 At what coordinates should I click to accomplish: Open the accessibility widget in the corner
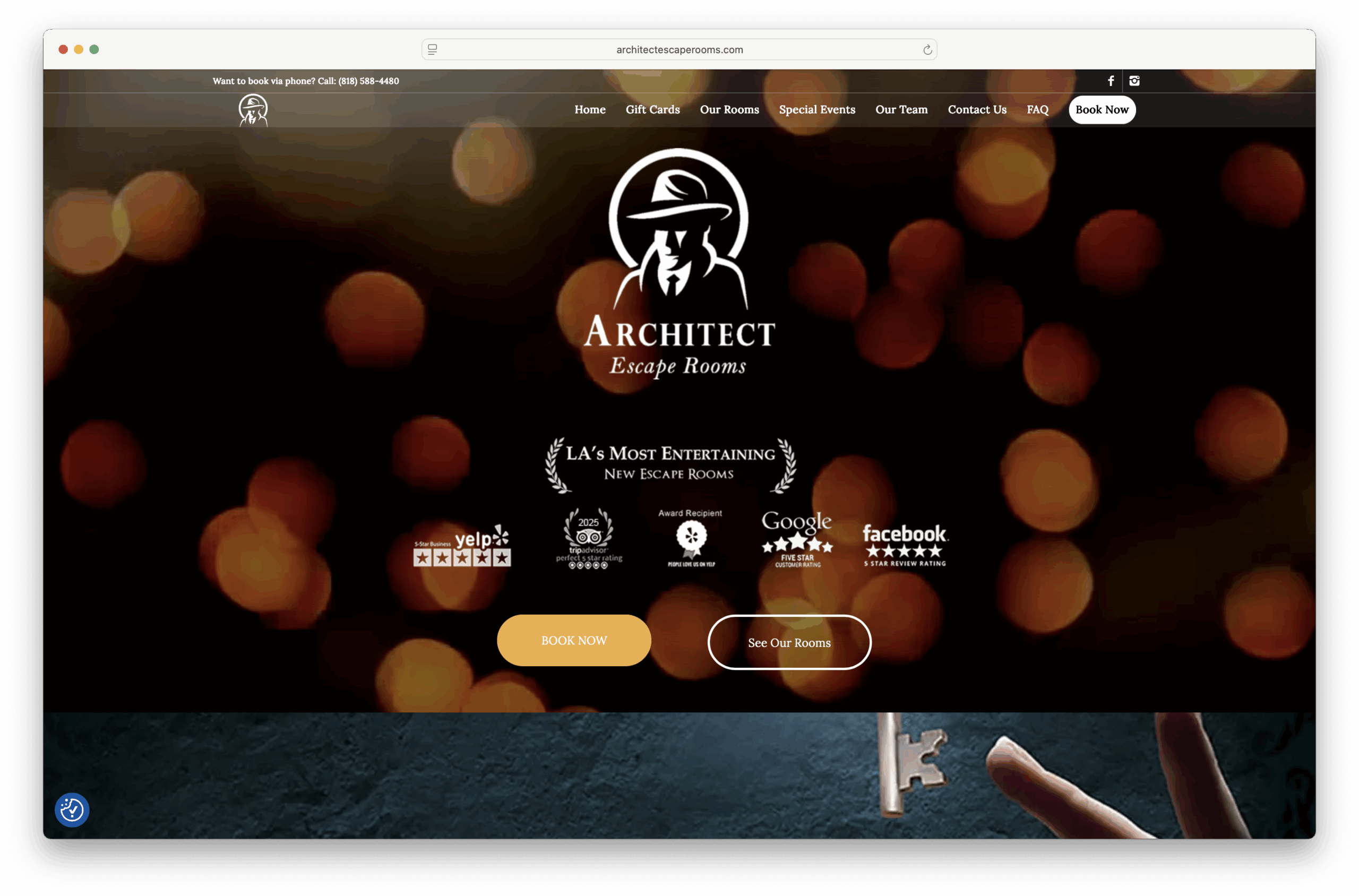pyautogui.click(x=72, y=809)
